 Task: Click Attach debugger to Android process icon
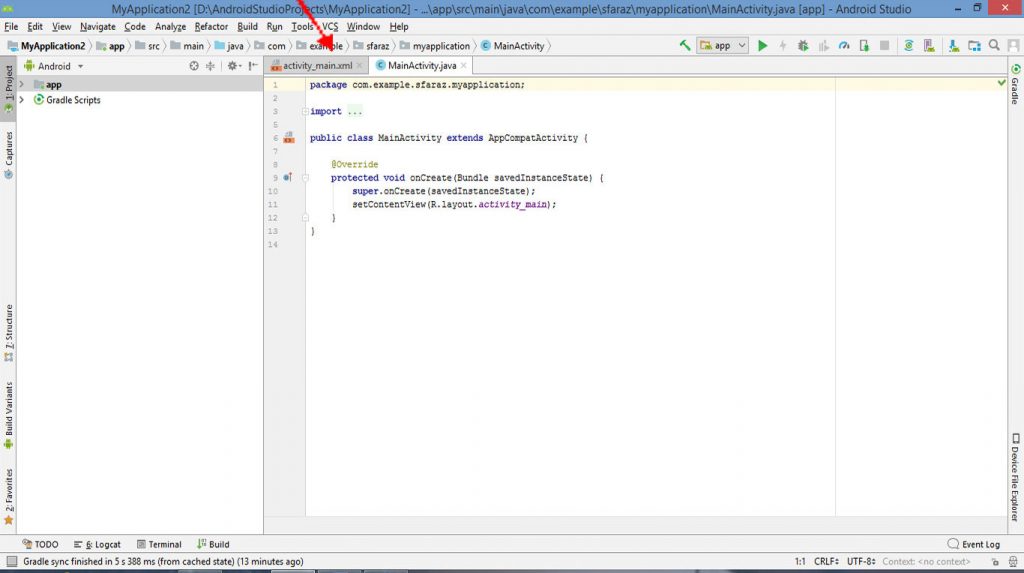(x=864, y=46)
